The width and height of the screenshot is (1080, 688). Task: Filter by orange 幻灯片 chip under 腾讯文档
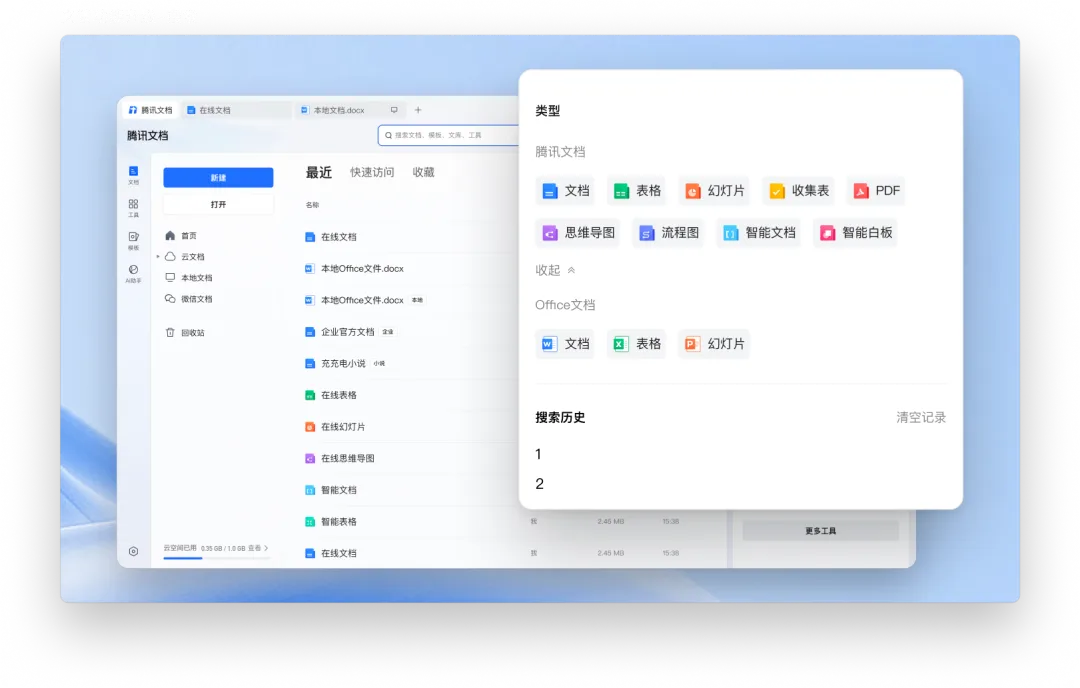tap(714, 191)
